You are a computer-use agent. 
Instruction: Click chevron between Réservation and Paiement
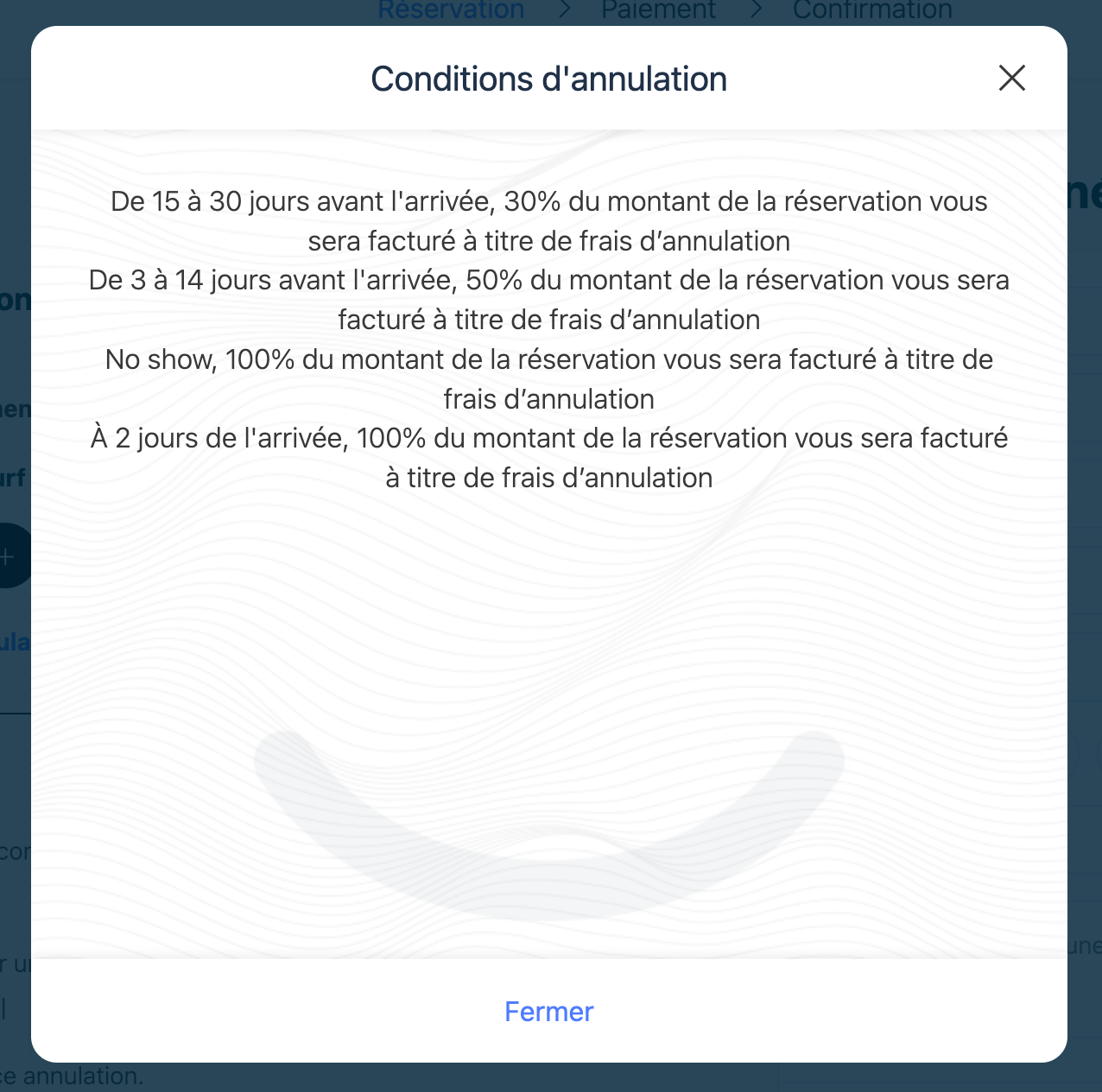pos(565,10)
